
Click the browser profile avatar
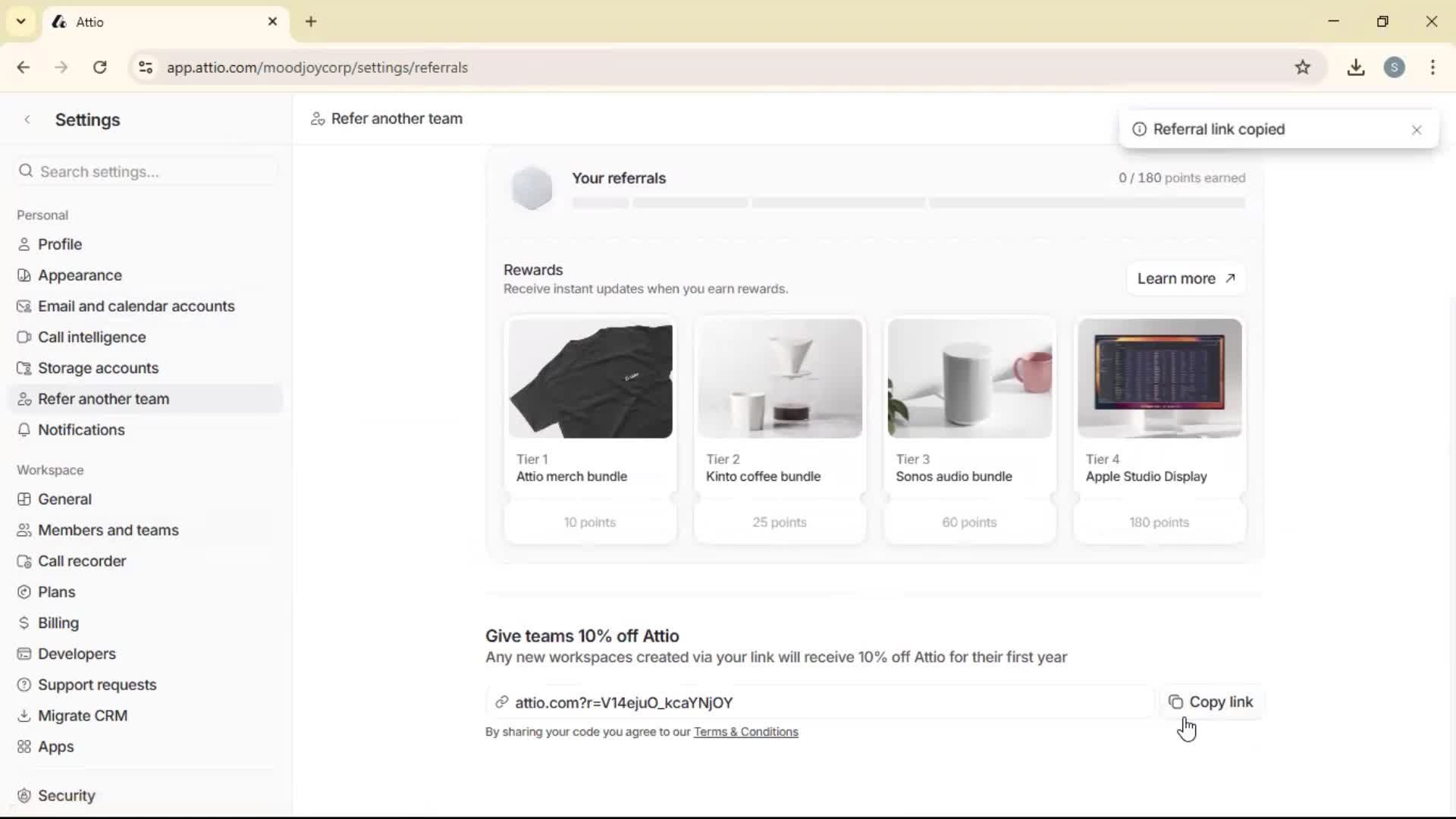click(1395, 67)
